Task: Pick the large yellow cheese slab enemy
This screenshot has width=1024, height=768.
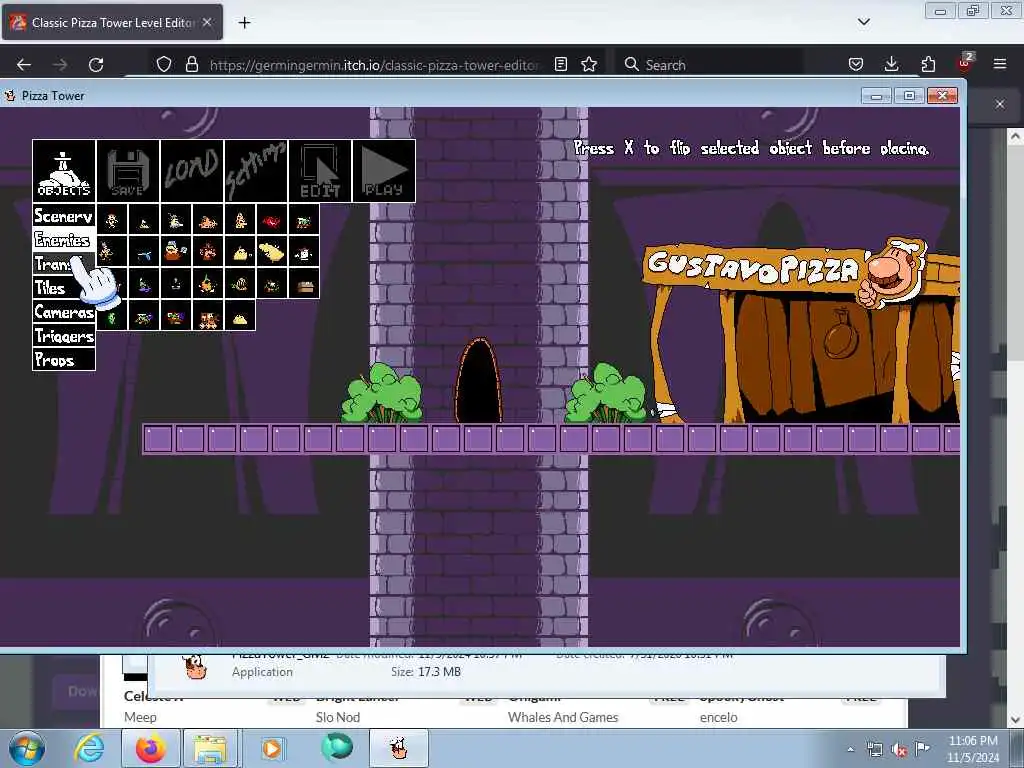Action: click(x=272, y=252)
